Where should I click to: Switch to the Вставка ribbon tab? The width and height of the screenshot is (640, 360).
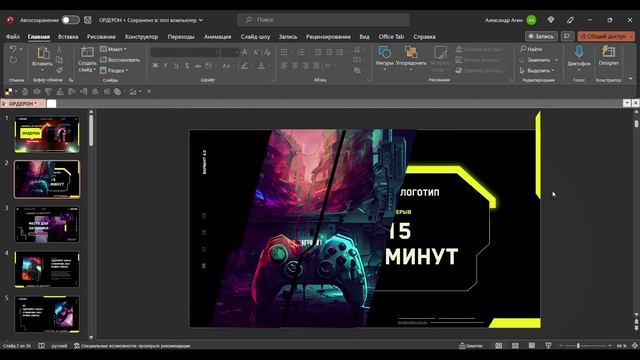(x=68, y=37)
